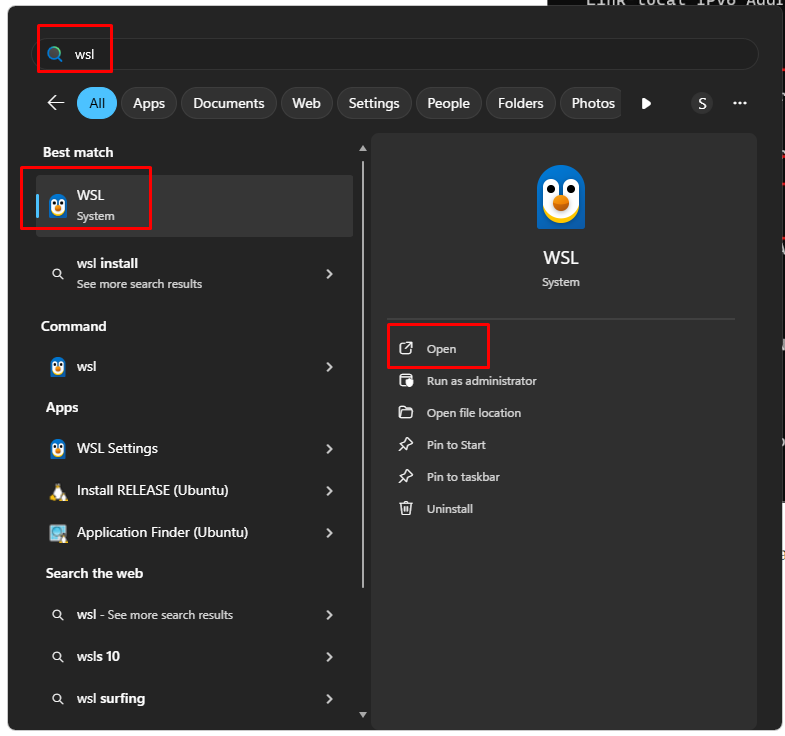785x736 pixels.
Task: Click the search magnifier icon in search box
Action: pyautogui.click(x=55, y=54)
